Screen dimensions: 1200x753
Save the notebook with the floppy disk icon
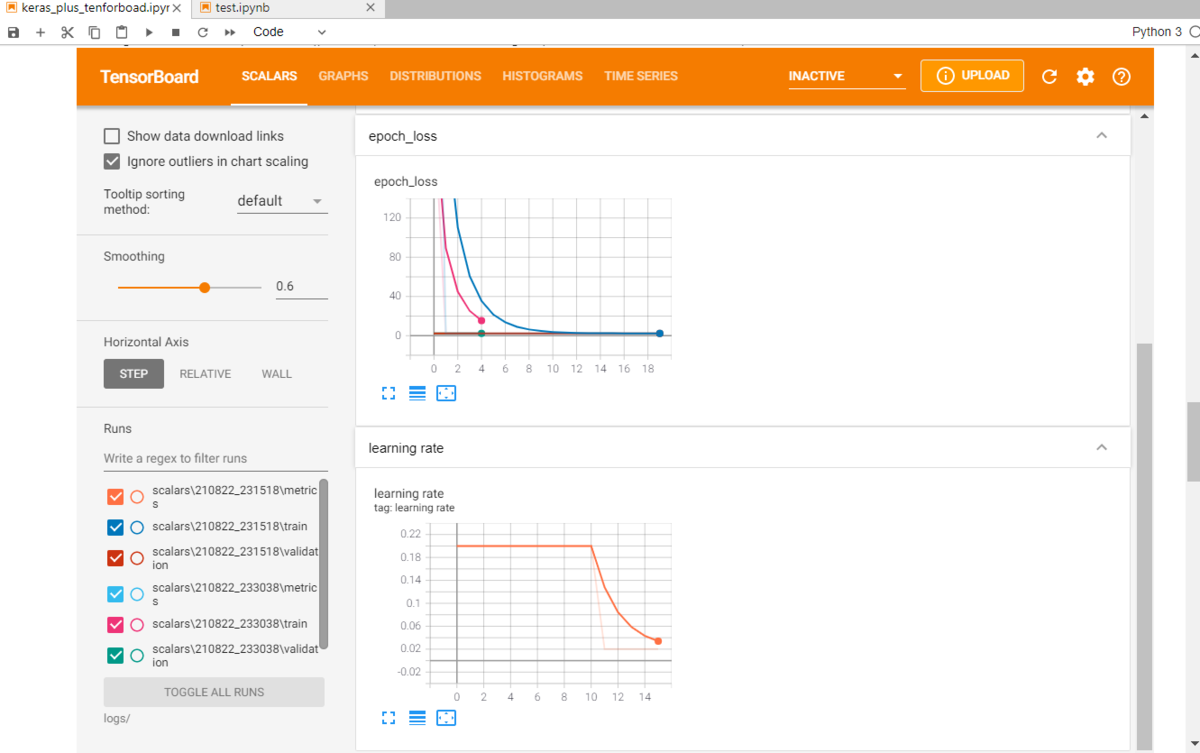click(x=13, y=32)
